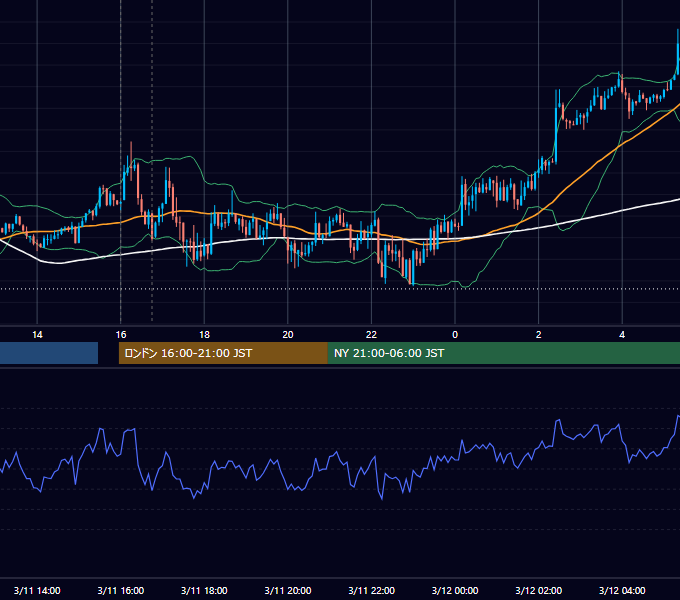Click the 22 hour label on time axis

click(372, 335)
